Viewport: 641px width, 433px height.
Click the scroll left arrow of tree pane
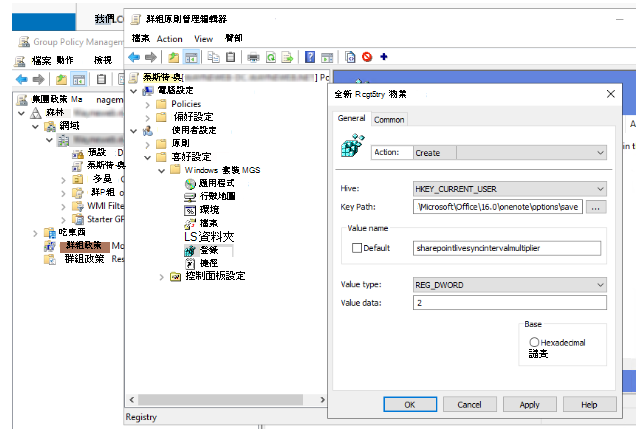(x=132, y=399)
